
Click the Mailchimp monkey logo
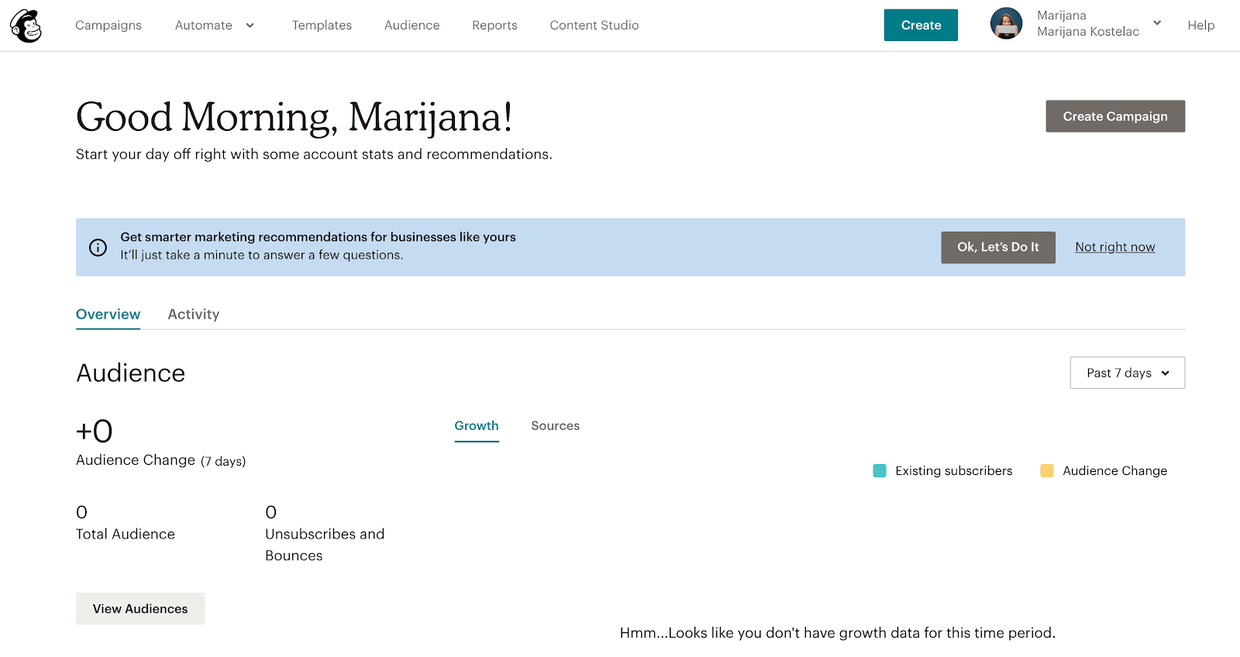[26, 25]
